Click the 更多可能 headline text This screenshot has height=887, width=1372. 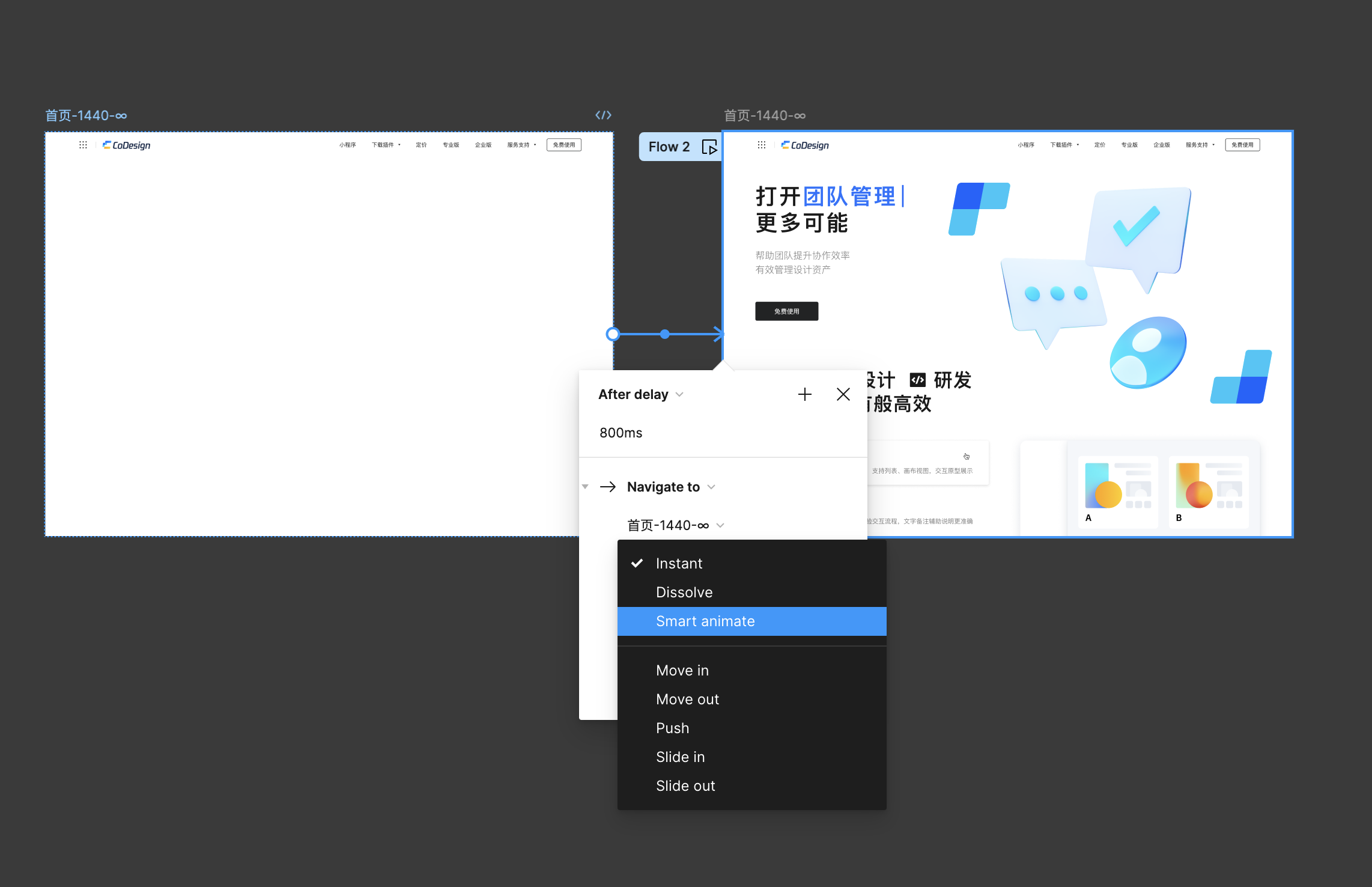pos(802,223)
